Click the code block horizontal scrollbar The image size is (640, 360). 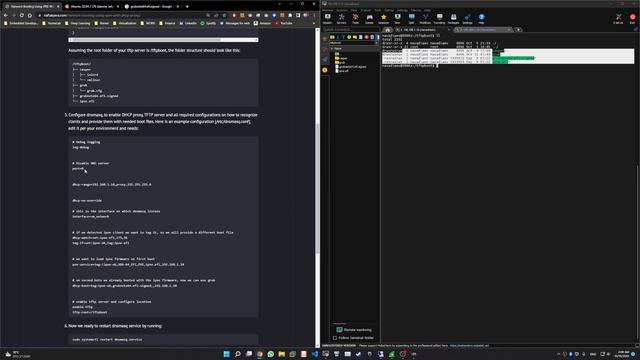point(163,40)
